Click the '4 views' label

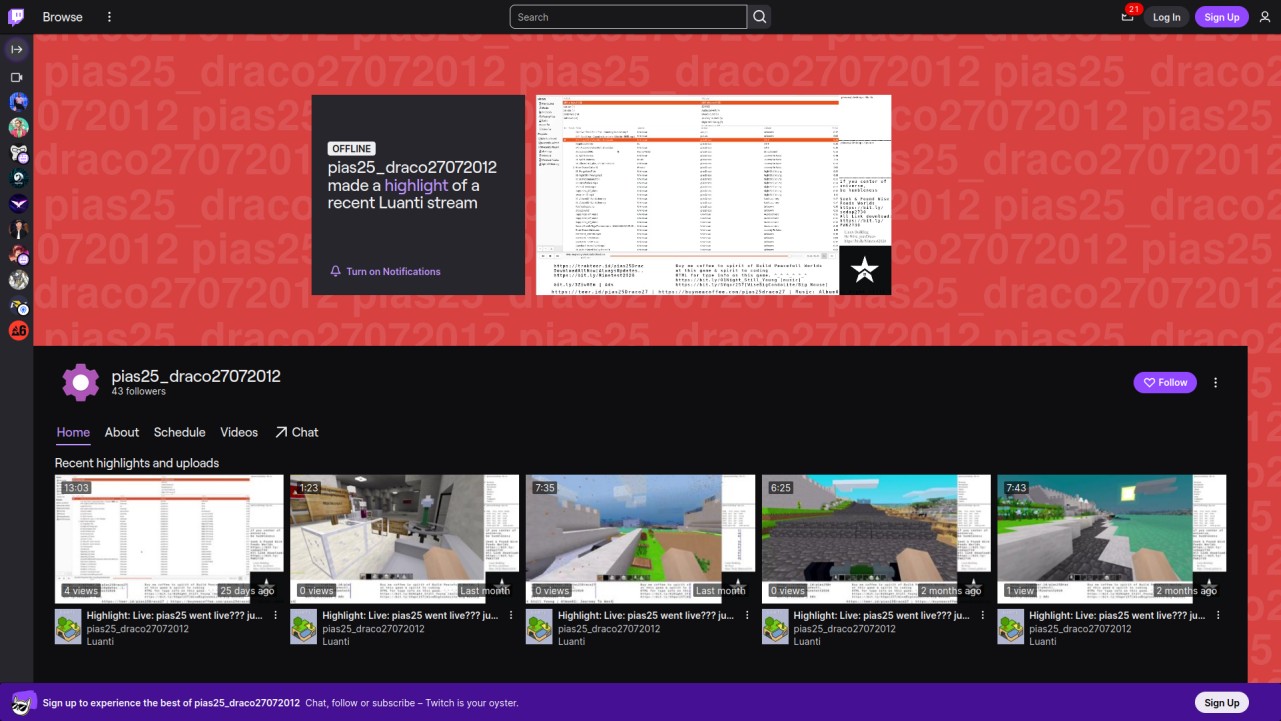(x=81, y=591)
